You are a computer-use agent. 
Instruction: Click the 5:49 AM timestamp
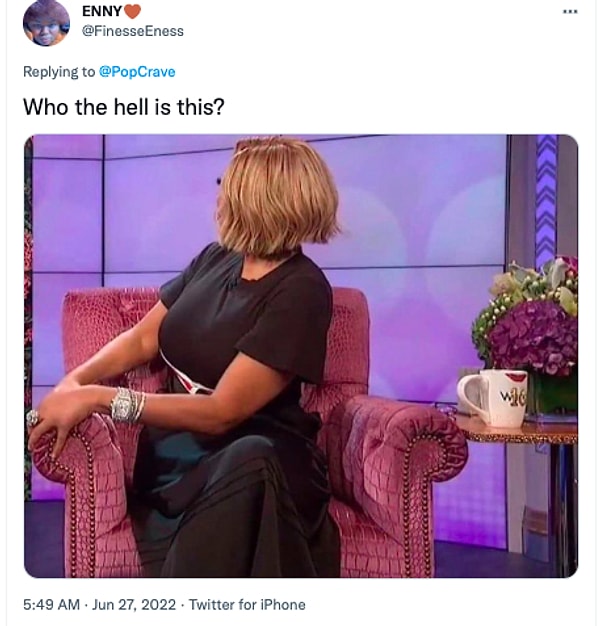pos(51,604)
